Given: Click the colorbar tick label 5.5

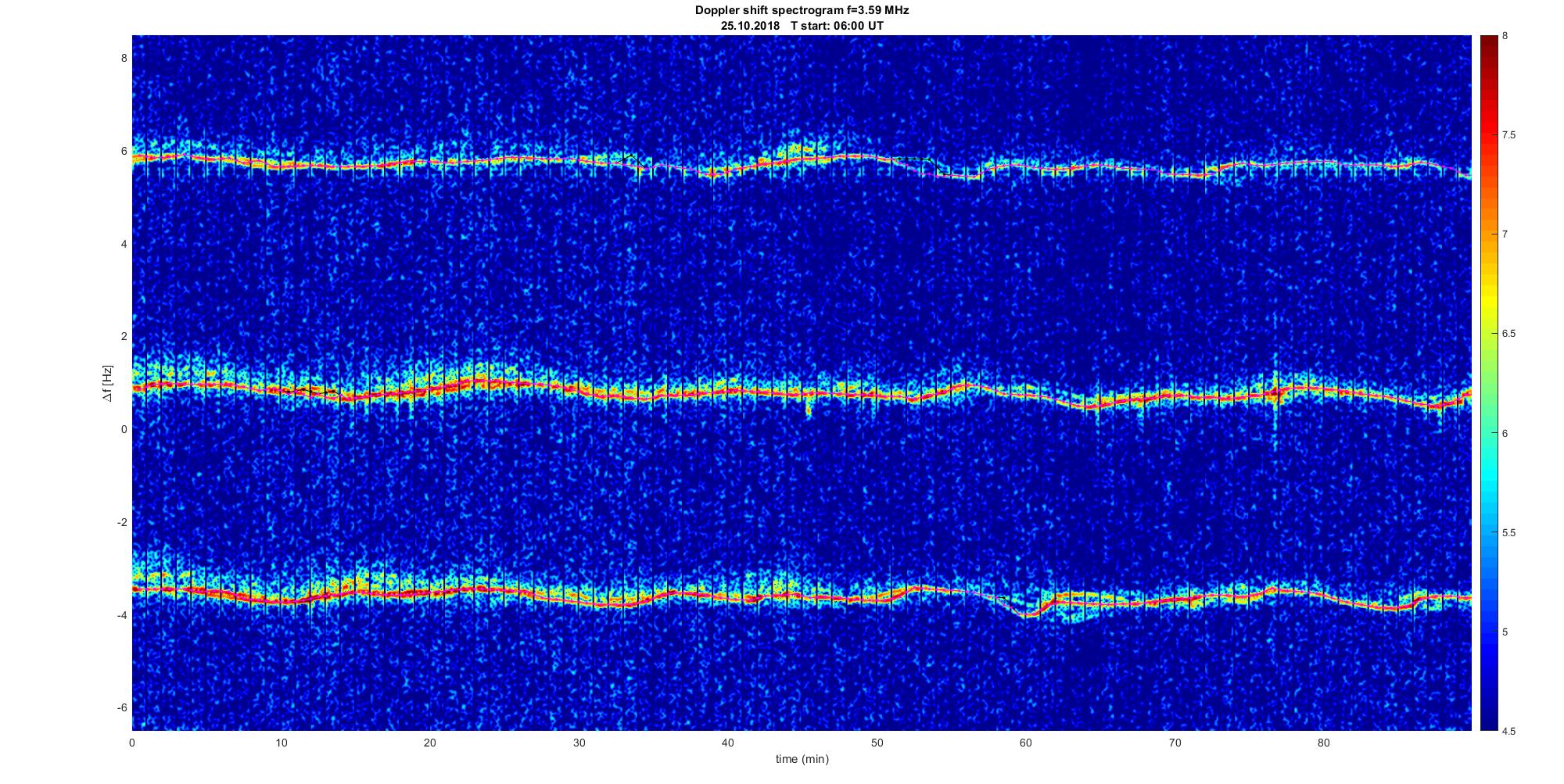Looking at the screenshot, I should point(1508,533).
